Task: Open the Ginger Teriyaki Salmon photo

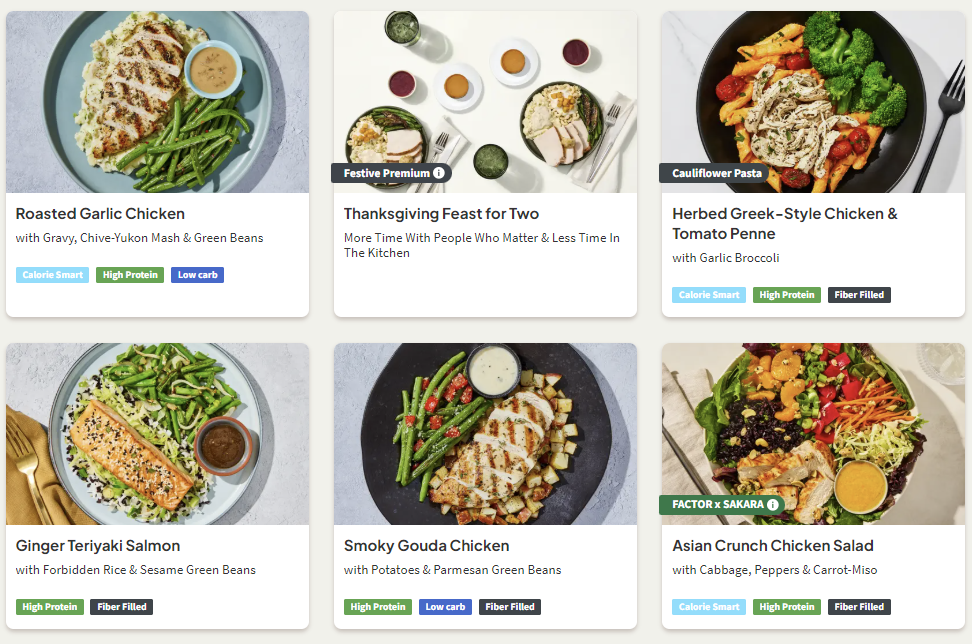Action: click(x=157, y=434)
